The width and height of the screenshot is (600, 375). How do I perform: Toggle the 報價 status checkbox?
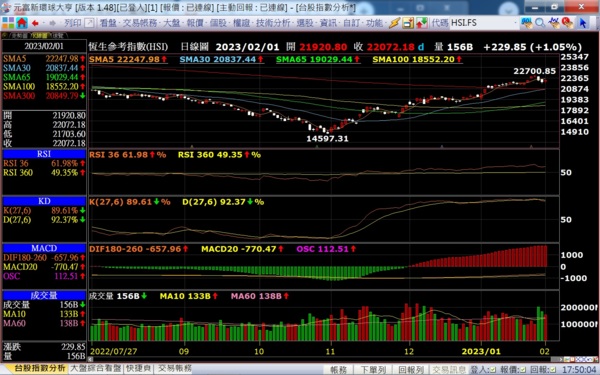523,370
